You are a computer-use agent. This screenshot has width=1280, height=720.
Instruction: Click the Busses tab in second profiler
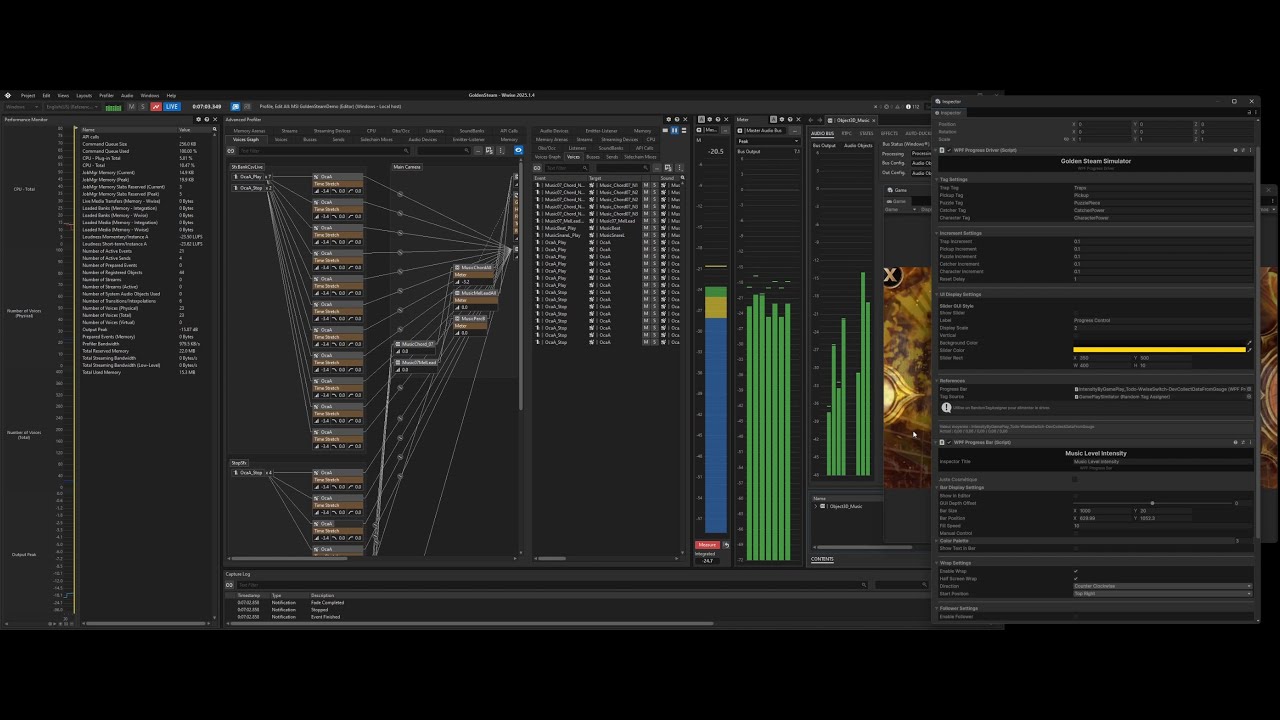point(593,157)
